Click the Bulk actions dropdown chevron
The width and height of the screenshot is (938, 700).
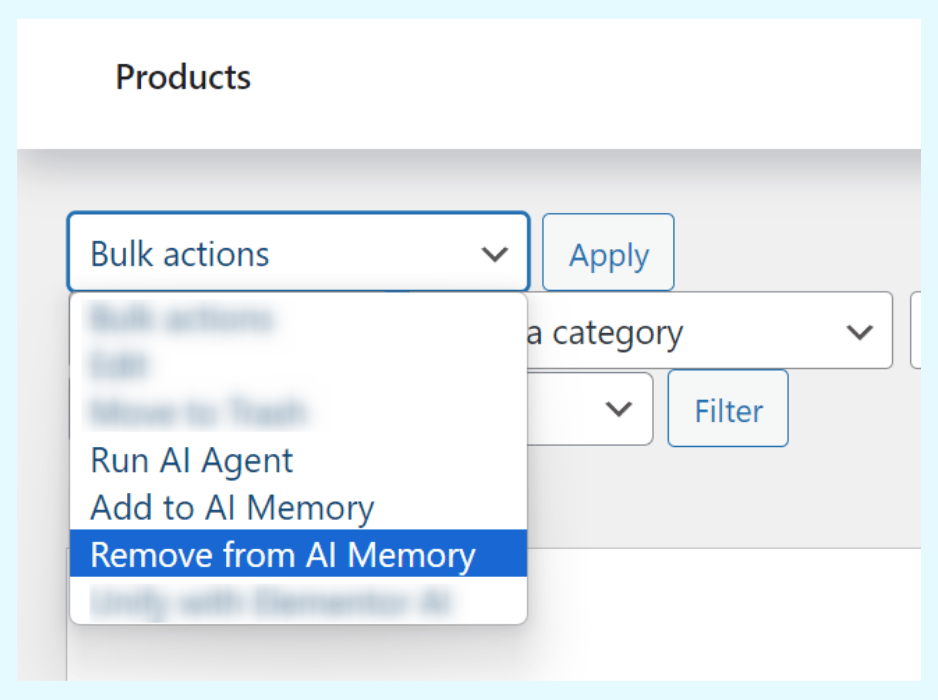(x=495, y=254)
